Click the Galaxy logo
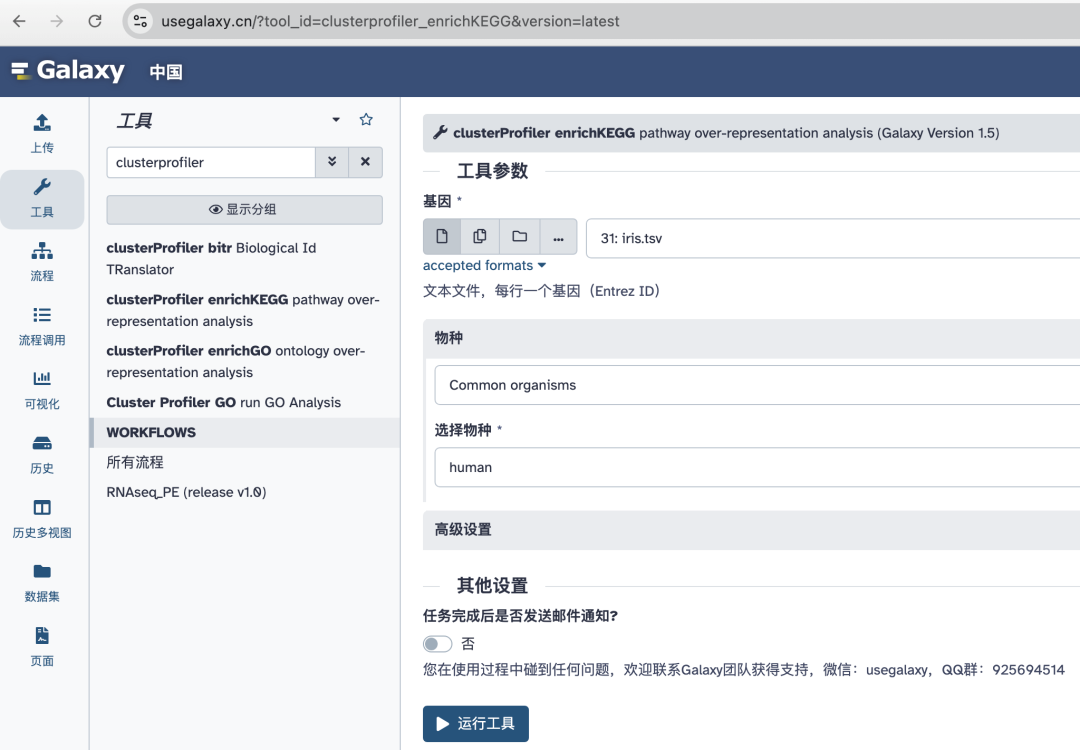The width and height of the screenshot is (1080, 750). (68, 70)
